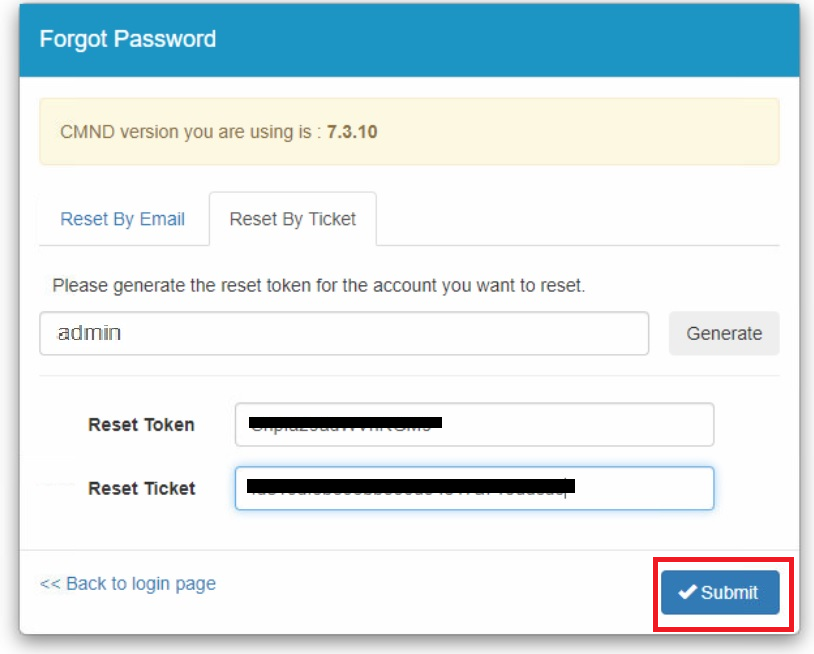
Task: Go back to login page link
Action: click(x=127, y=583)
